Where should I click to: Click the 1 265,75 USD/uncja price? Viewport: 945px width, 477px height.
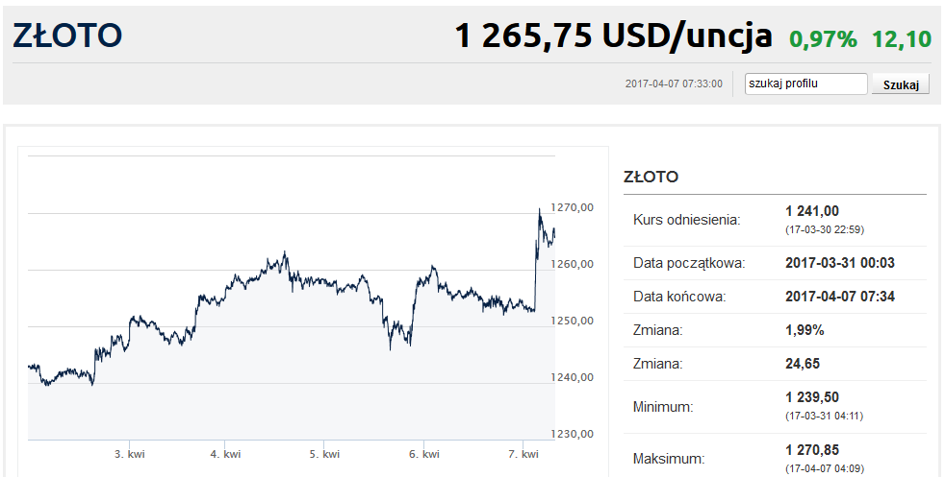click(613, 36)
